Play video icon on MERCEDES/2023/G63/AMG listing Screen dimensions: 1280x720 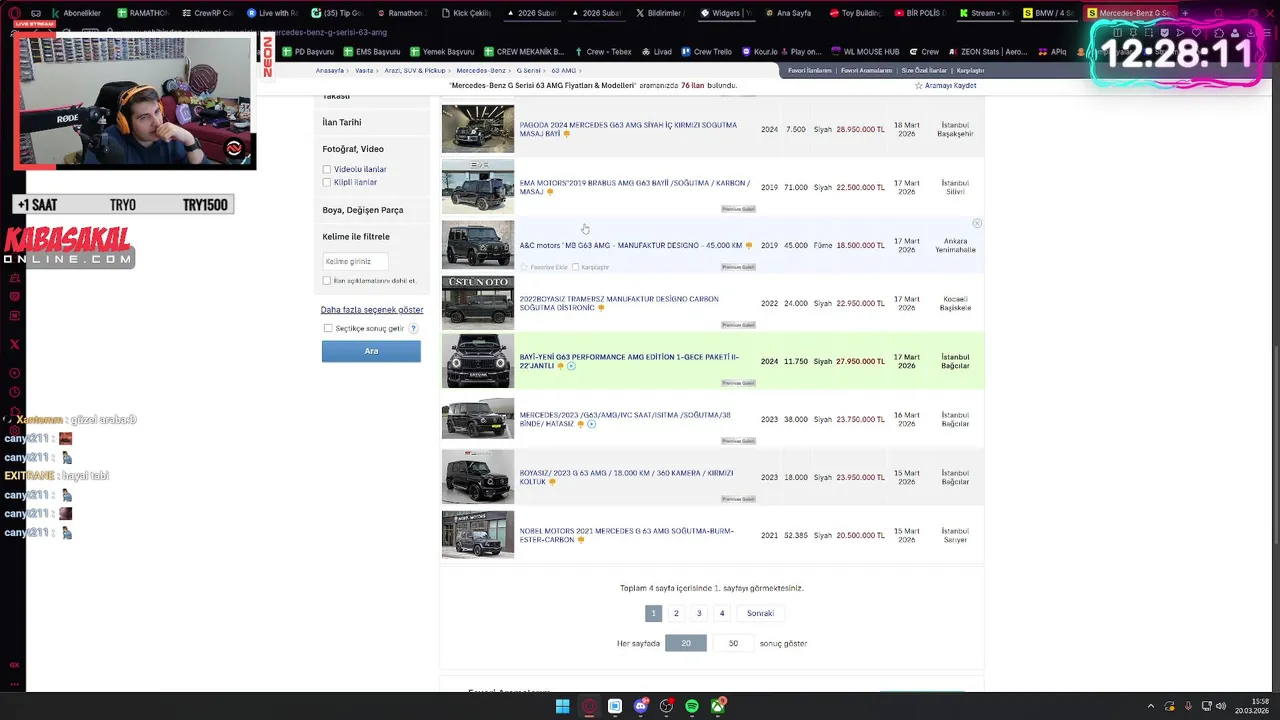[x=591, y=424]
